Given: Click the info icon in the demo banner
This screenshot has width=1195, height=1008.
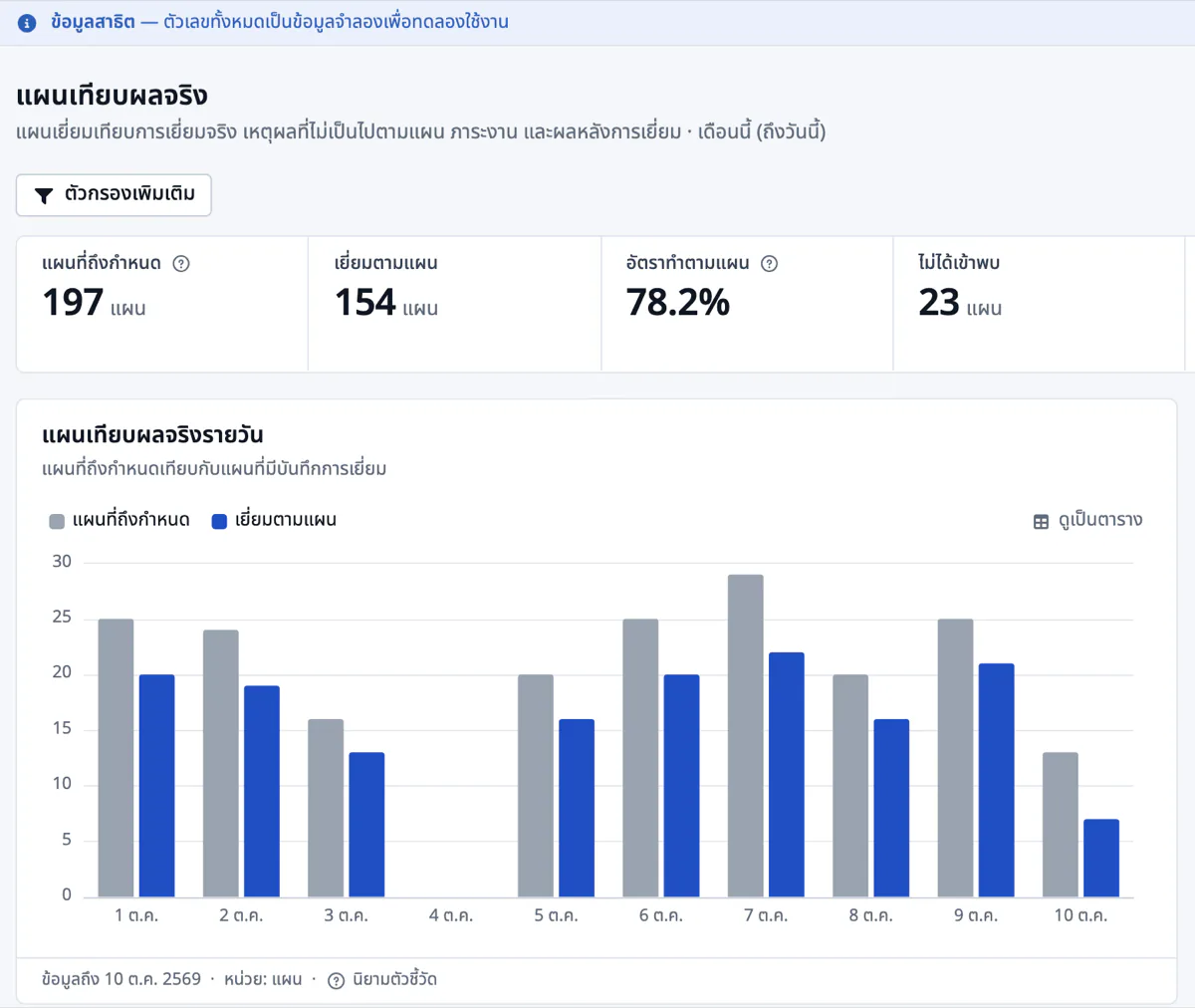Looking at the screenshot, I should (x=27, y=23).
